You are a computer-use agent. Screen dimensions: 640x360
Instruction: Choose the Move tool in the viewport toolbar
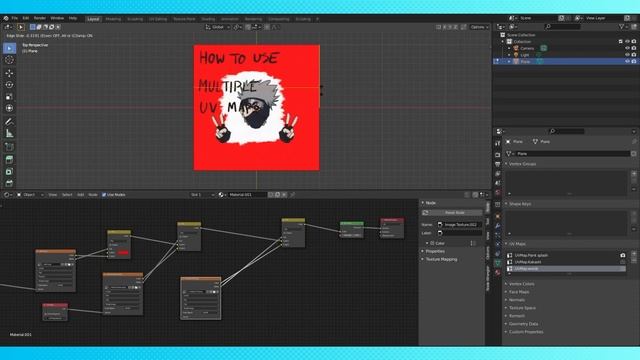[x=9, y=73]
